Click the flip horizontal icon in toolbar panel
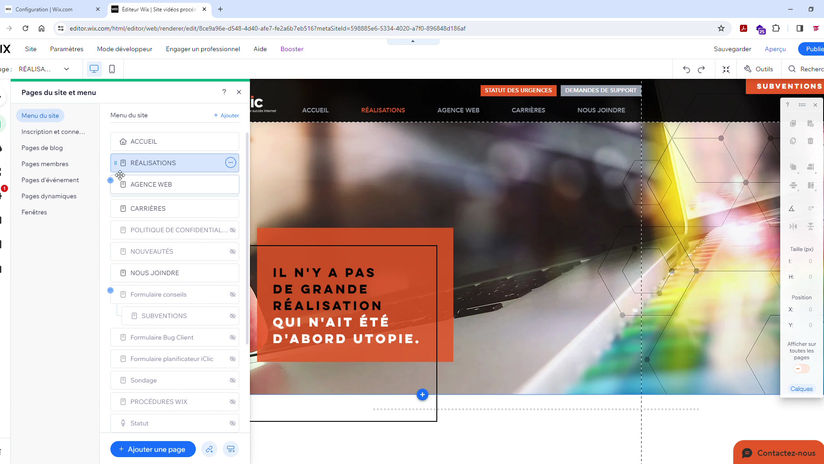 792,226
